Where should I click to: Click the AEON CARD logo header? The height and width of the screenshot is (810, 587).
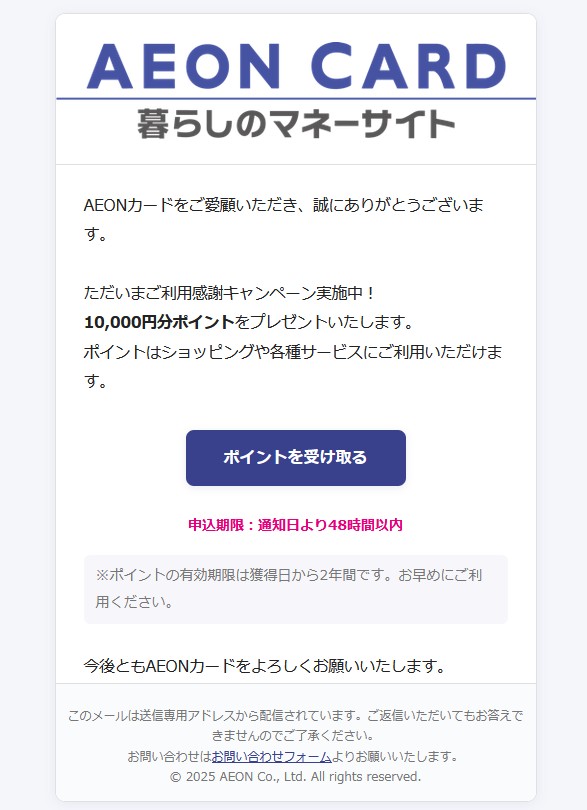pyautogui.click(x=296, y=66)
